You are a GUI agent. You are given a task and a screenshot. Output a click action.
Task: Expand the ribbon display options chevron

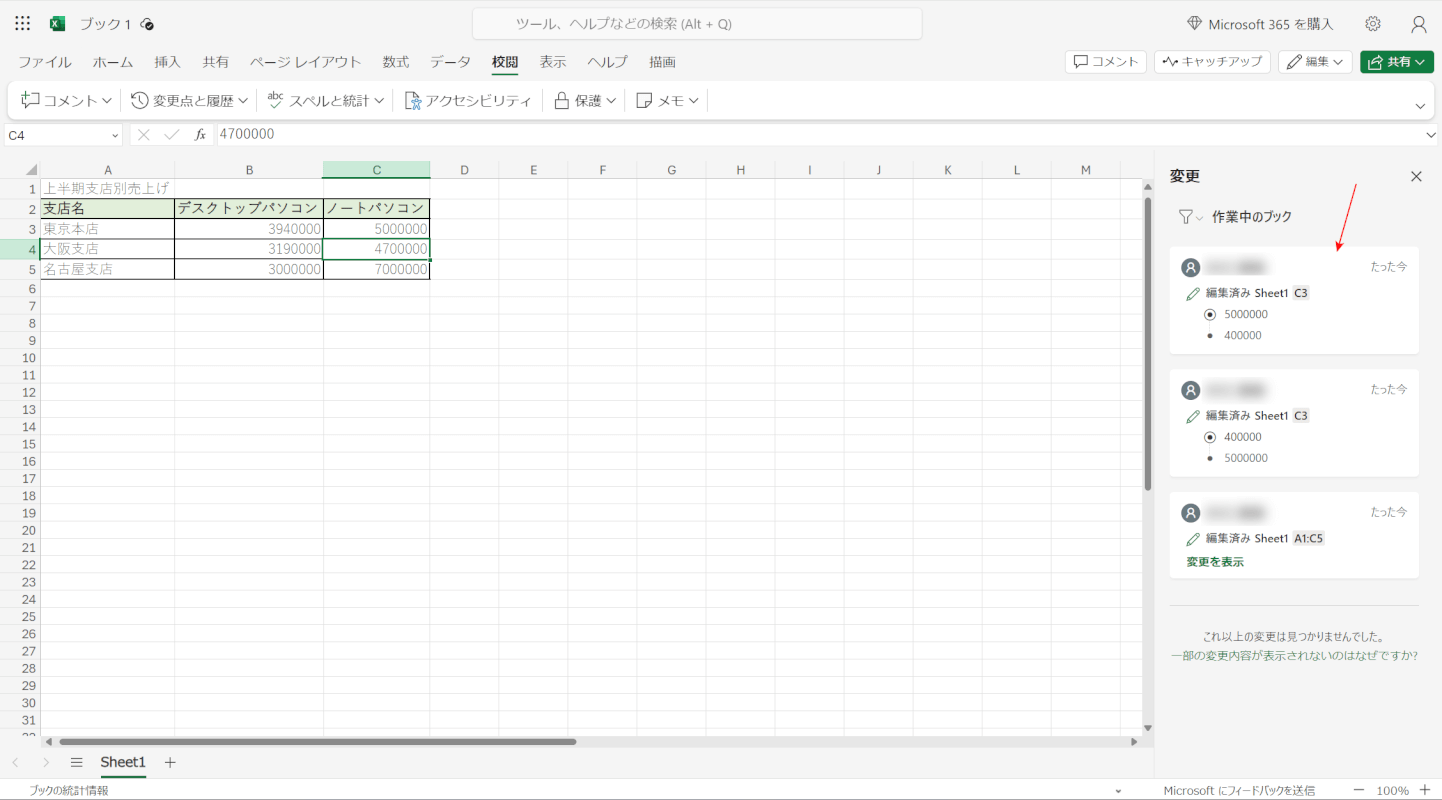pyautogui.click(x=1420, y=106)
